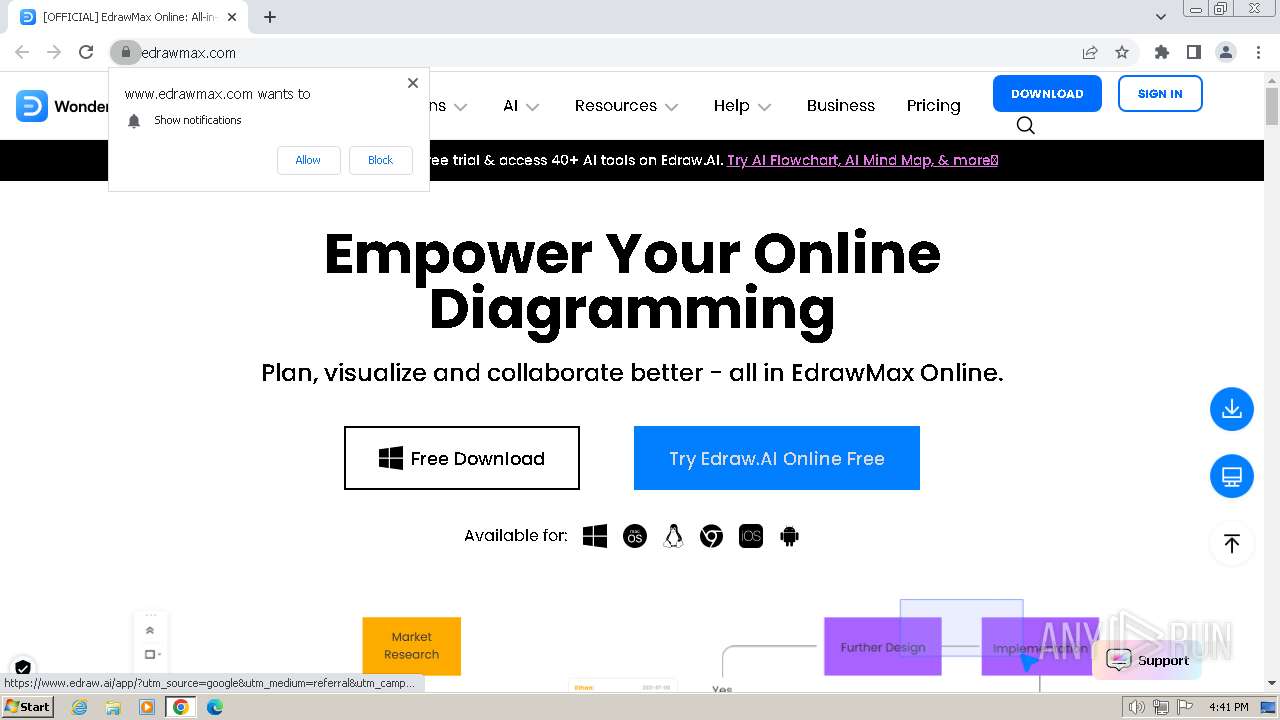
Task: Open the browser side panel icon
Action: (1193, 52)
